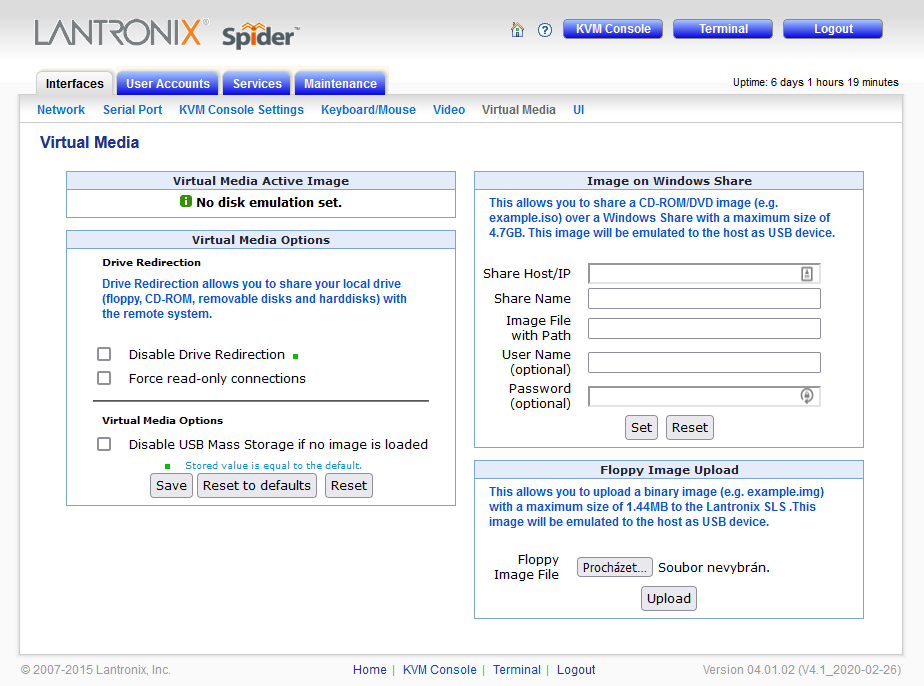Check Disable USB Mass Storage option

[104, 444]
